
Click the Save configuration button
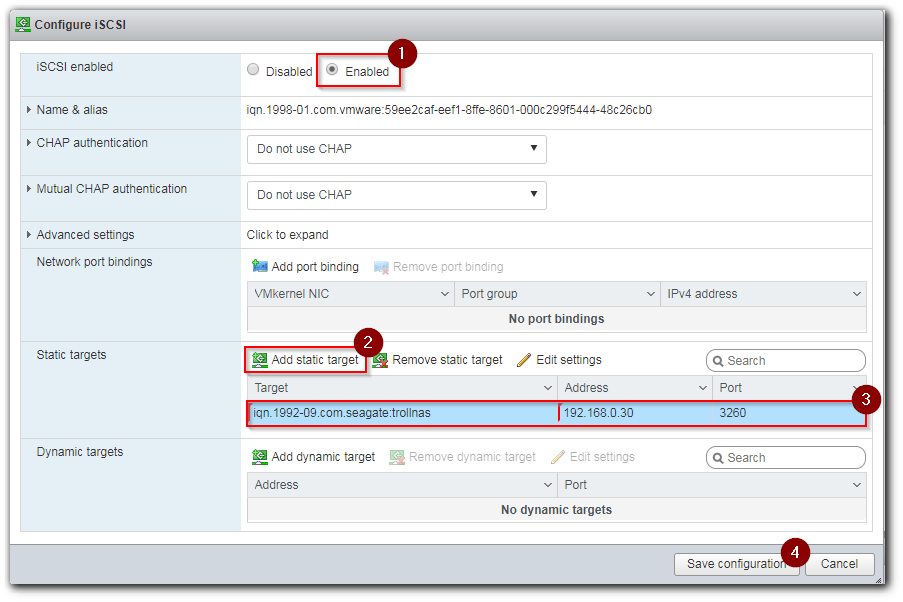click(x=737, y=564)
